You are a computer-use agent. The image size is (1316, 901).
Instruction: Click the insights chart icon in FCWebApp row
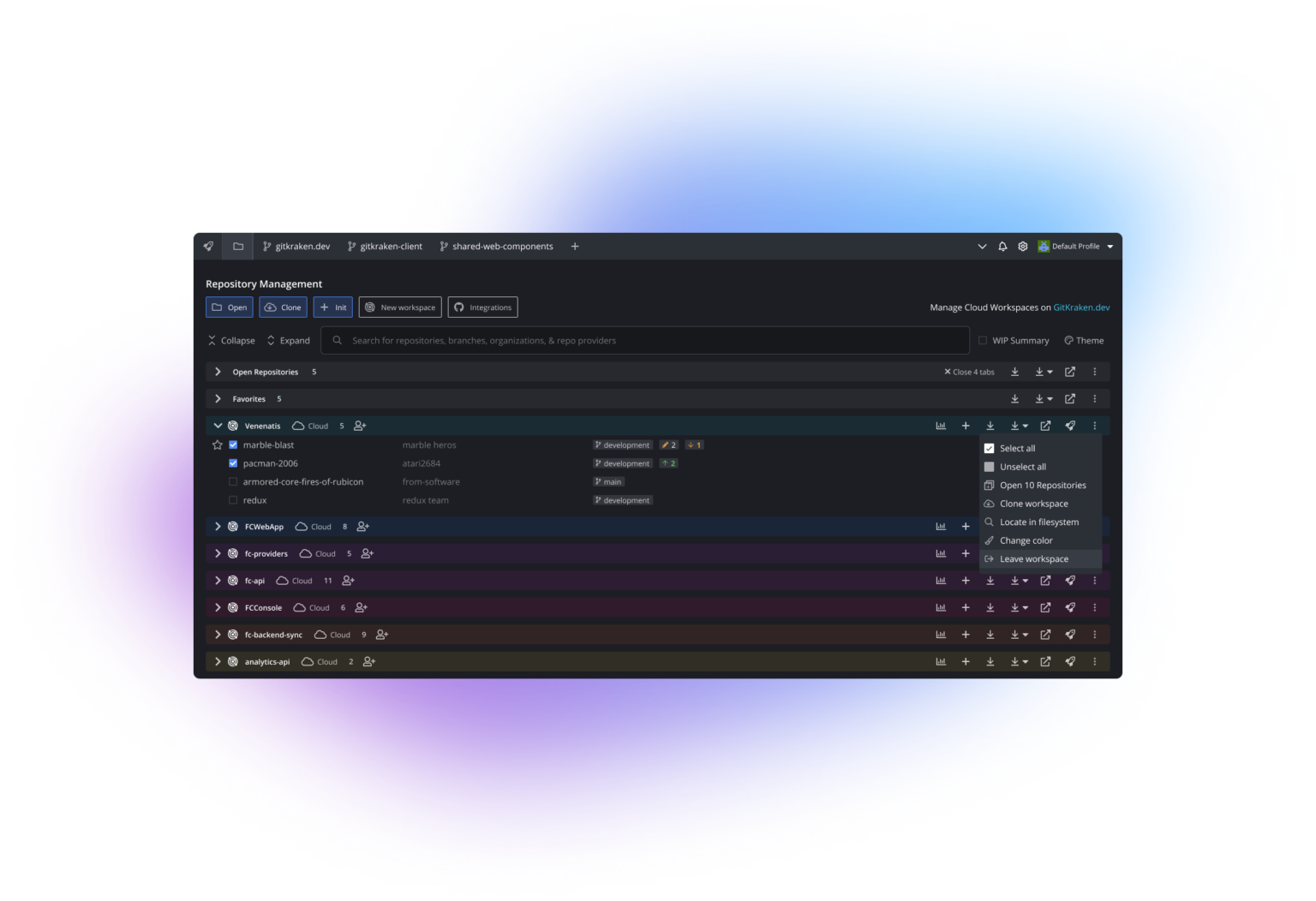pos(941,527)
